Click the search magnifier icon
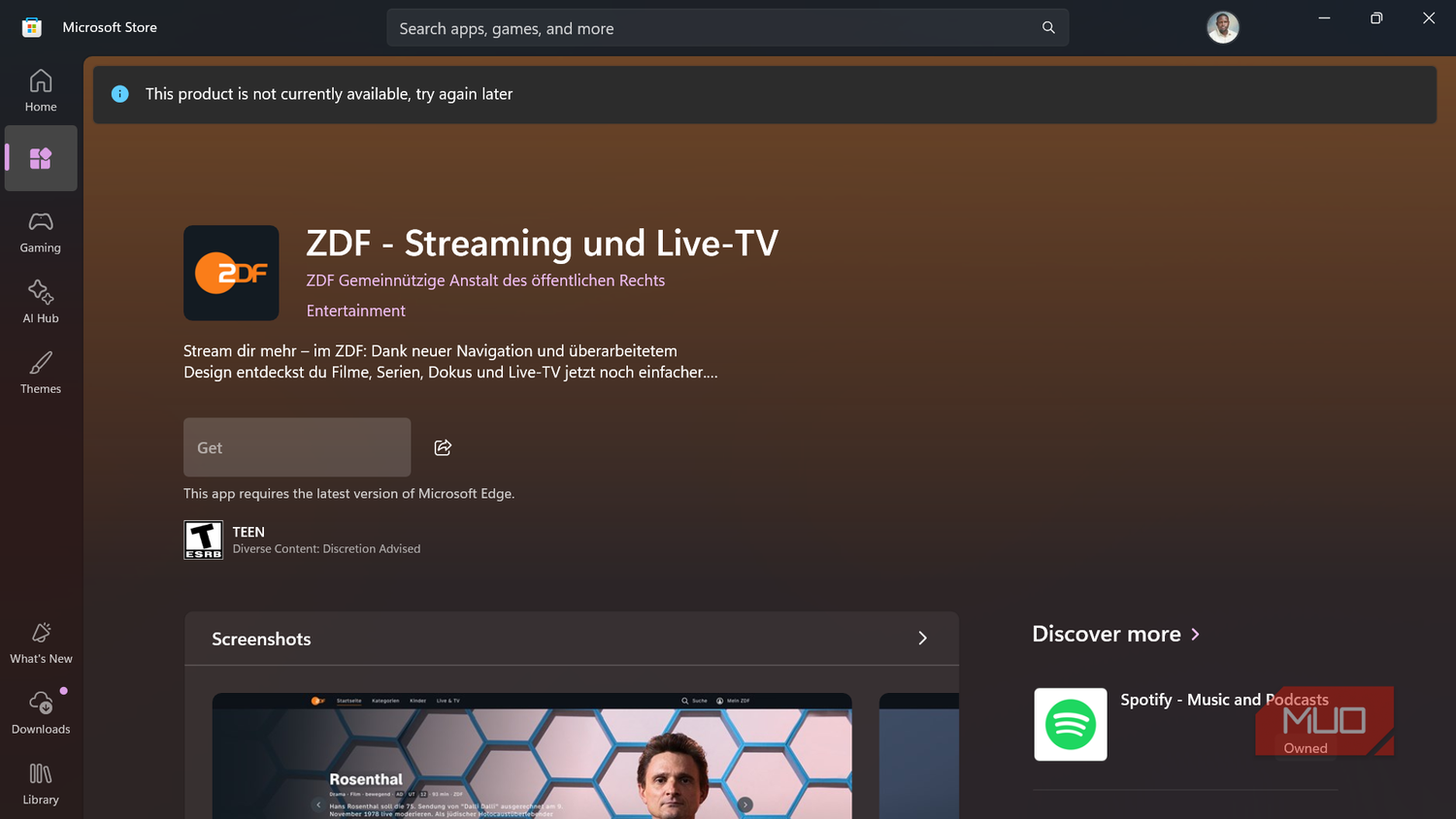The width and height of the screenshot is (1456, 819). [1048, 28]
